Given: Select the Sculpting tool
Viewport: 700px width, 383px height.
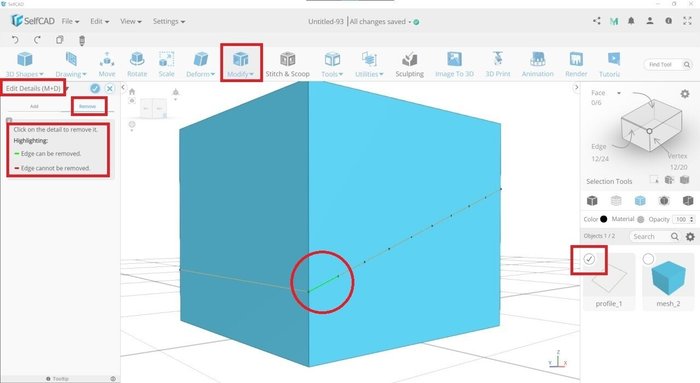Looking at the screenshot, I should point(409,65).
